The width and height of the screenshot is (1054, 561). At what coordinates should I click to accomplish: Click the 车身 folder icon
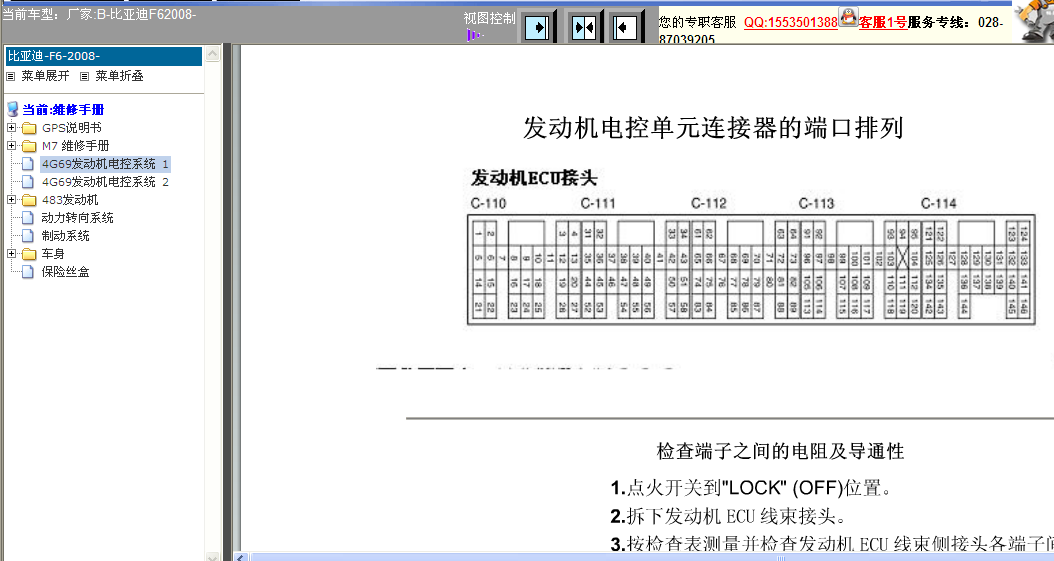pyautogui.click(x=29, y=255)
